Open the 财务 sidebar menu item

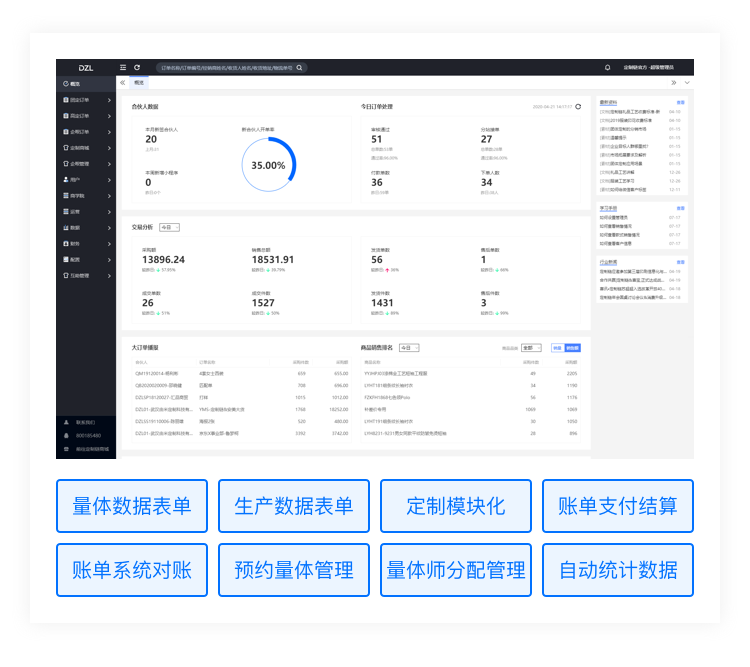86,244
